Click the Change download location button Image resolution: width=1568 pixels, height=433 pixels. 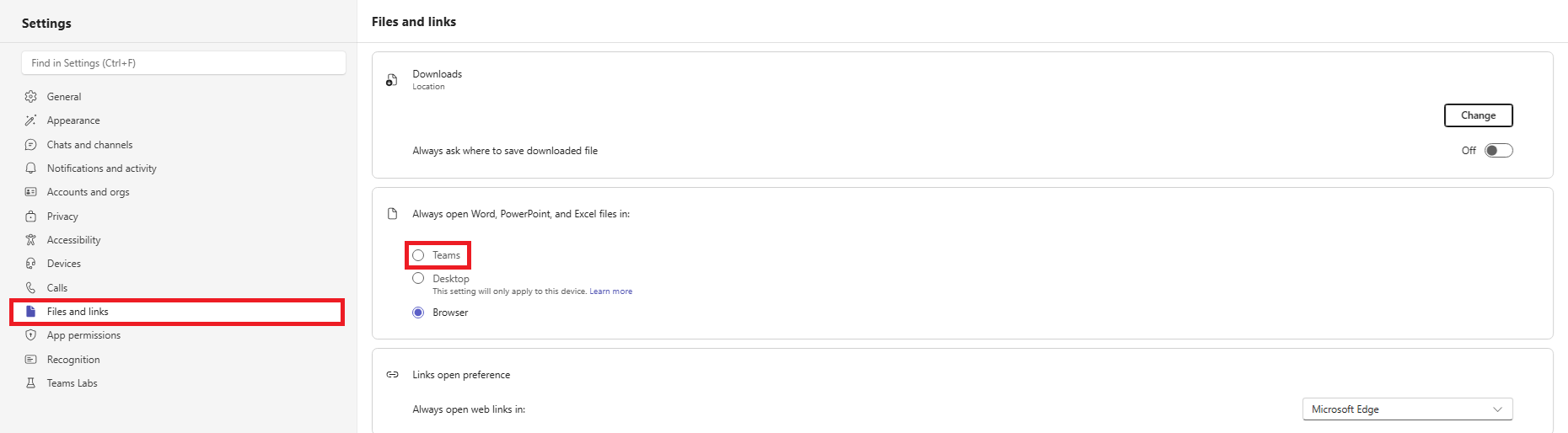[x=1479, y=115]
